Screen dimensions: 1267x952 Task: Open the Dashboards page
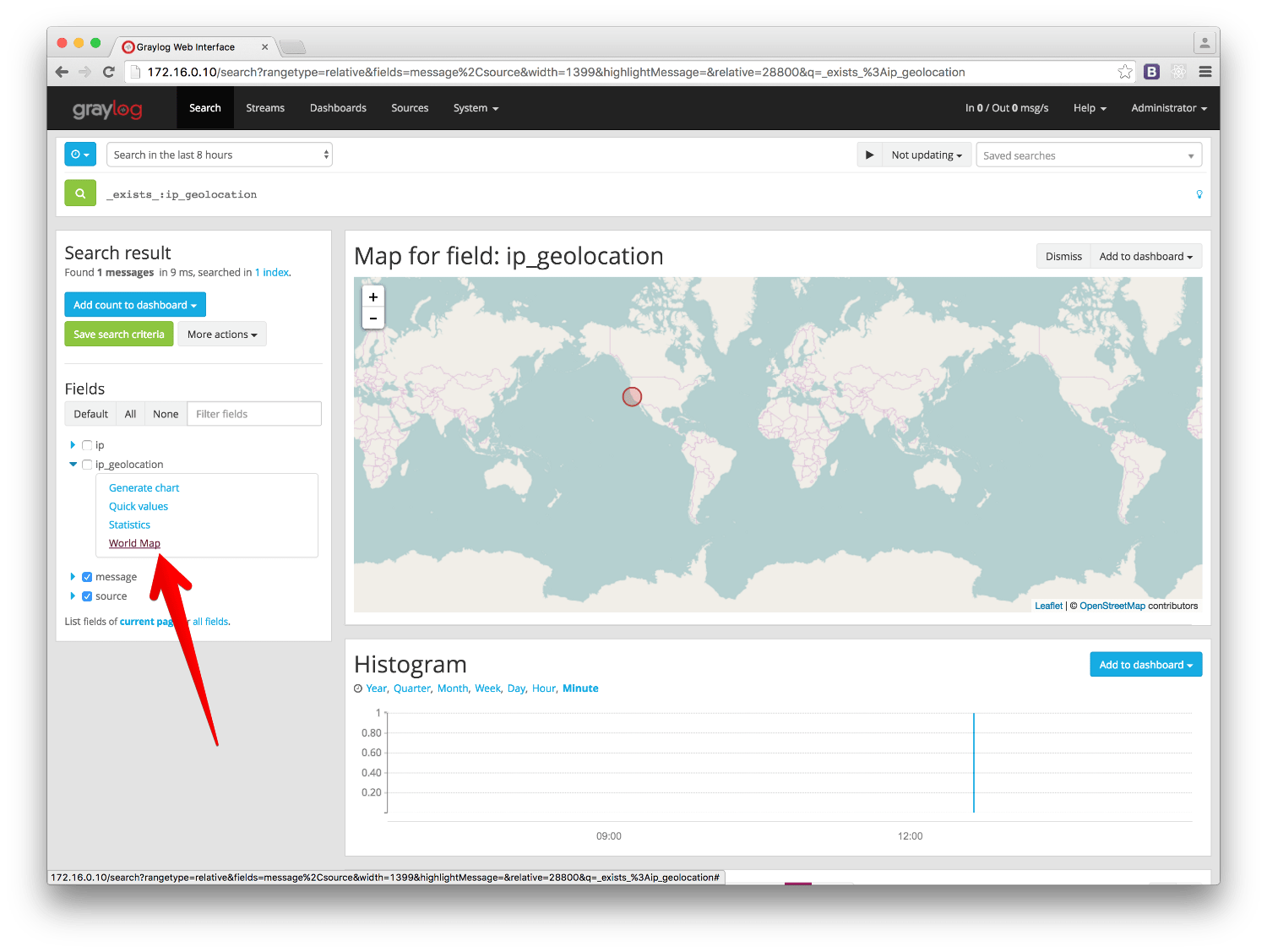coord(338,108)
